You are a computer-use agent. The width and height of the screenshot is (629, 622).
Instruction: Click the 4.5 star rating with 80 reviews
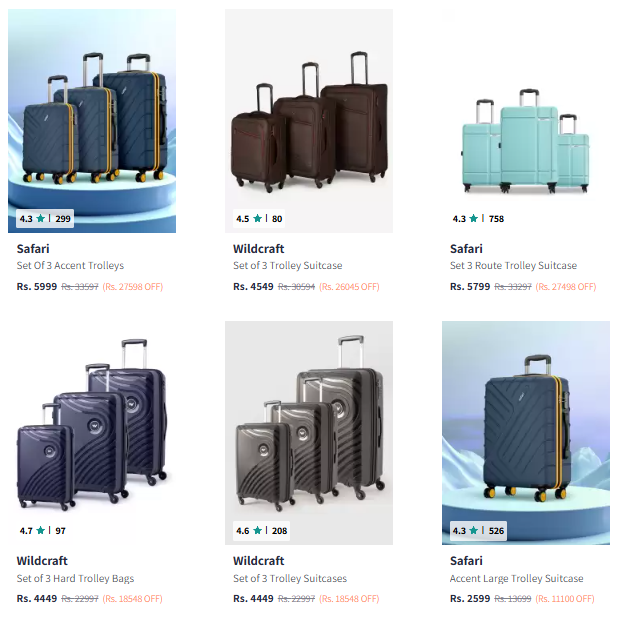pyautogui.click(x=259, y=219)
